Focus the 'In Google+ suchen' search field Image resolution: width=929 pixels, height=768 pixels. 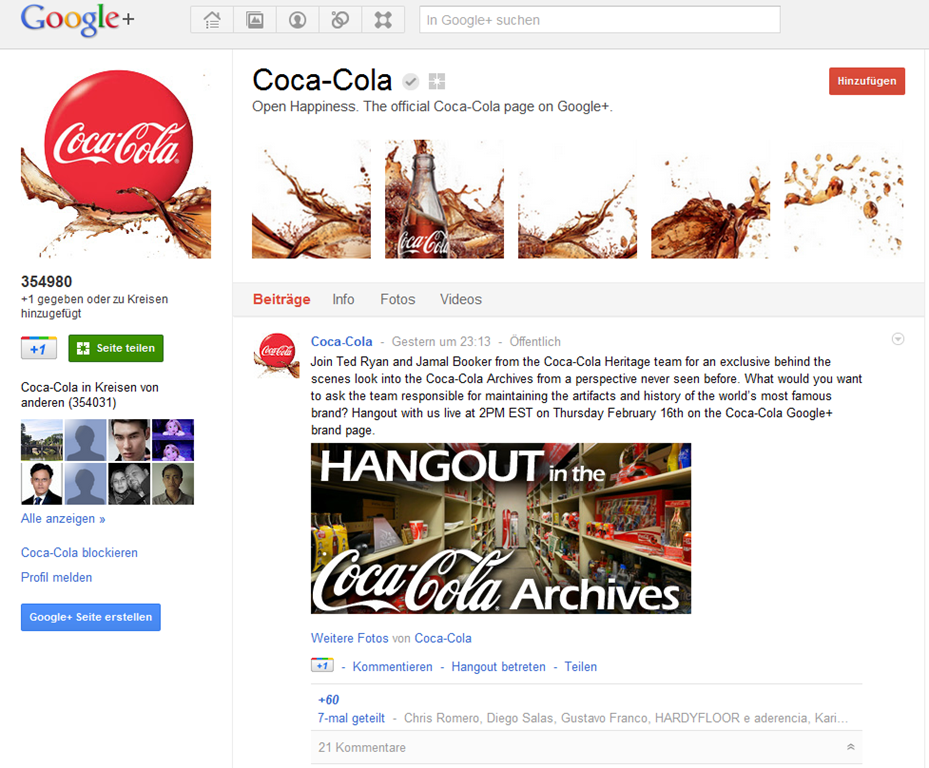click(600, 20)
